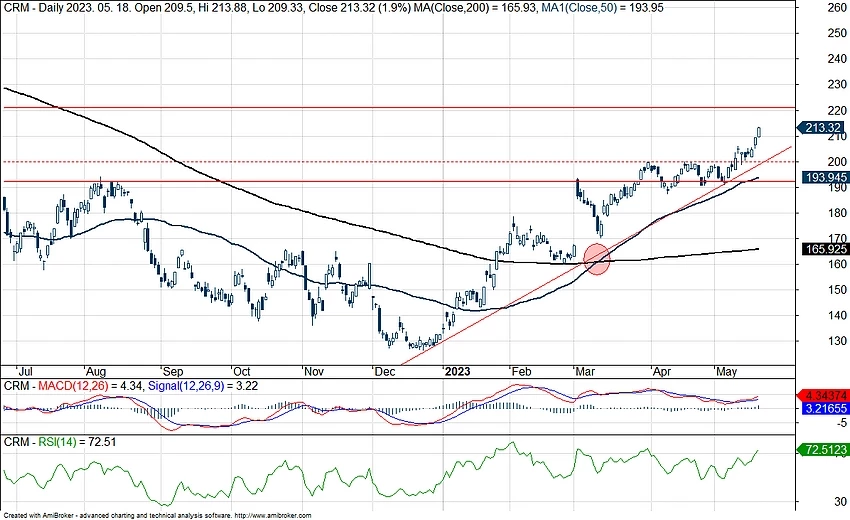Click the Mar label on time axis
Viewport: 850px width, 520px height.
tap(585, 372)
